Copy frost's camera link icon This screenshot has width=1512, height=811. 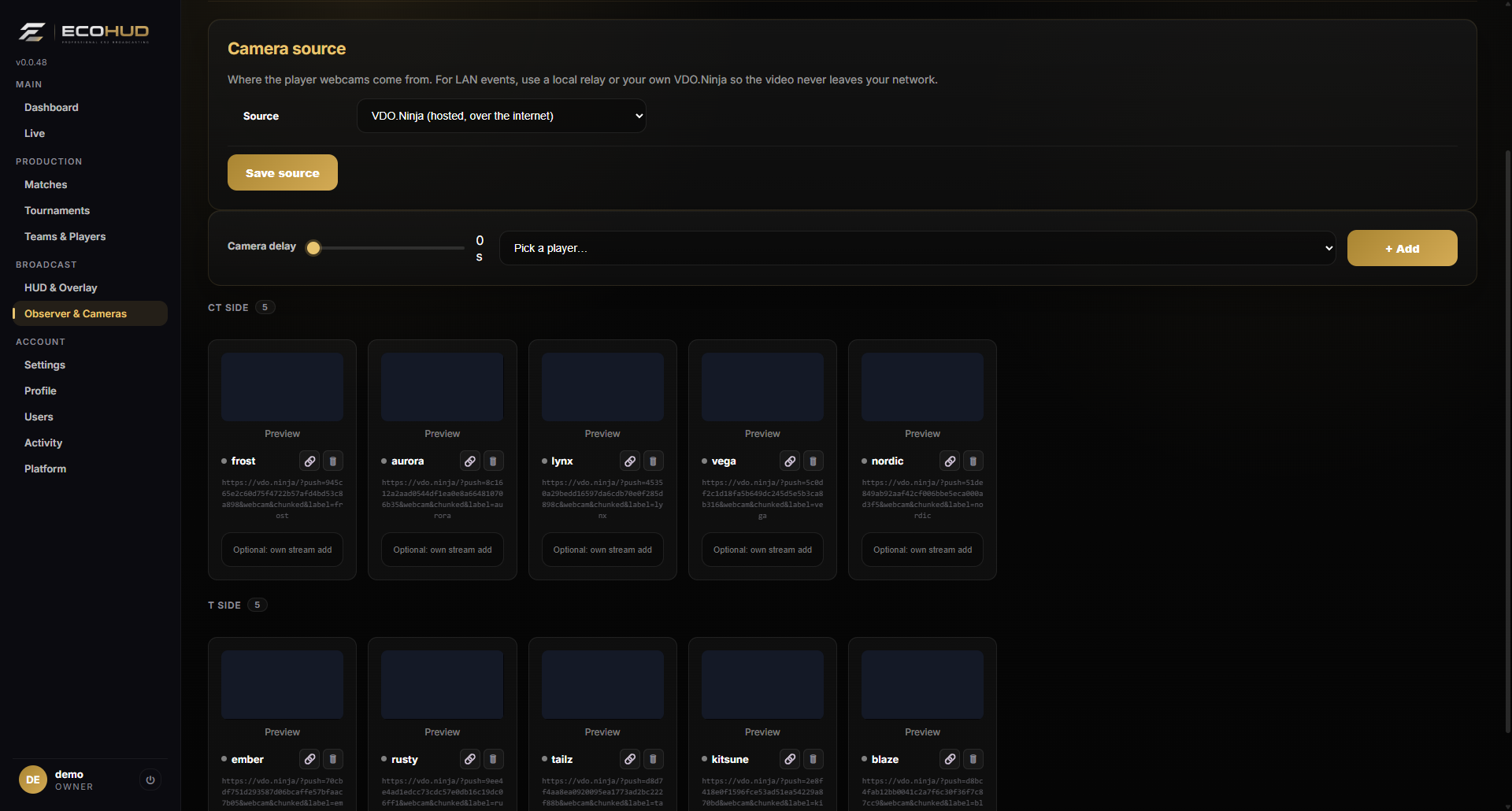[x=309, y=461]
